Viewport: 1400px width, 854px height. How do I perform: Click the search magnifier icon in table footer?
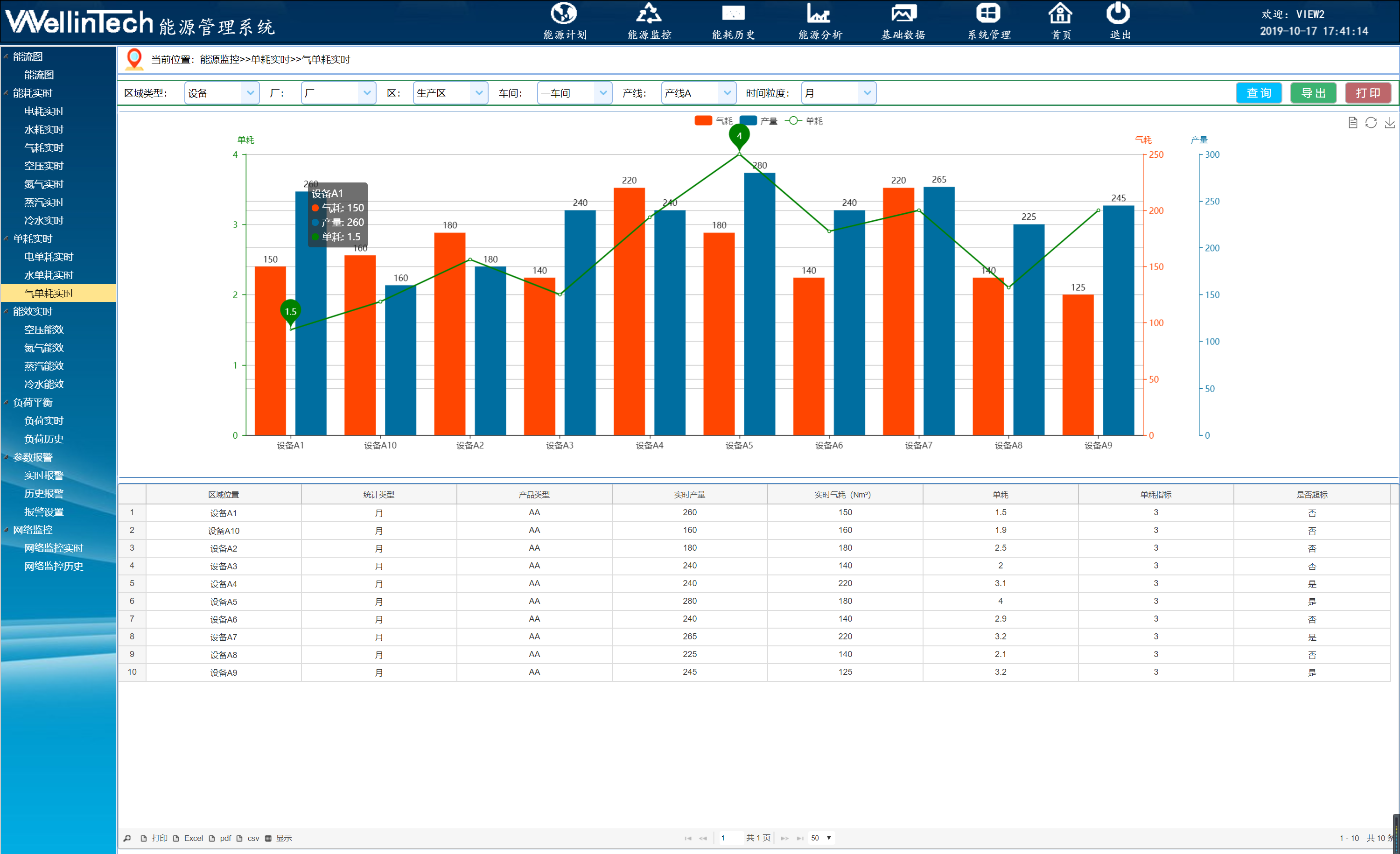[127, 838]
